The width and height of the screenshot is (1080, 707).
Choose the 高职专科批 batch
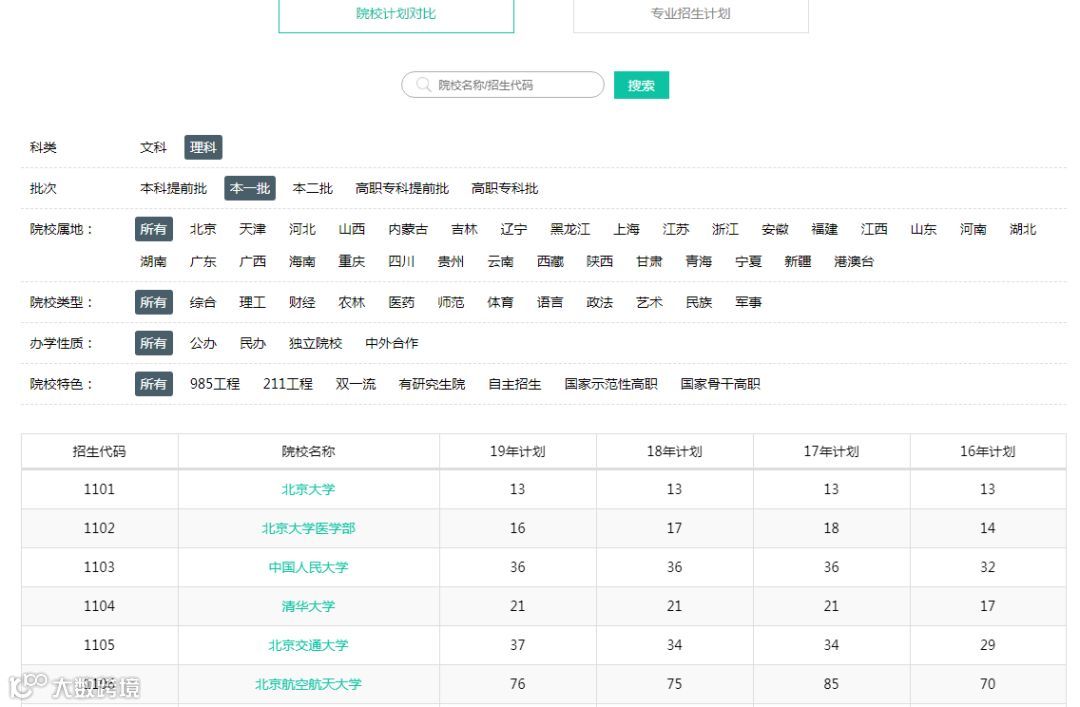(505, 188)
